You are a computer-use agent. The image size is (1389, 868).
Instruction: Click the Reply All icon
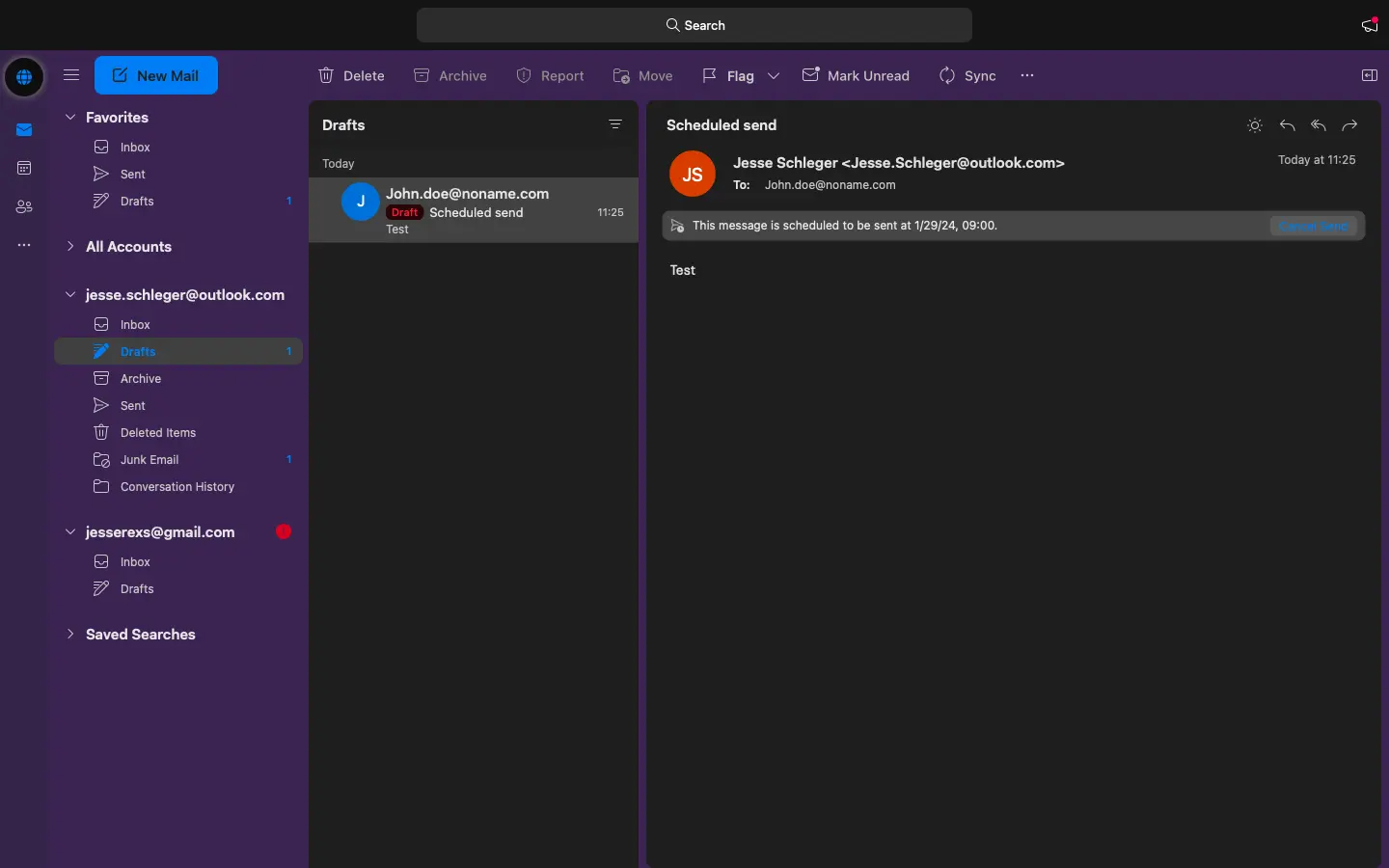pos(1319,125)
